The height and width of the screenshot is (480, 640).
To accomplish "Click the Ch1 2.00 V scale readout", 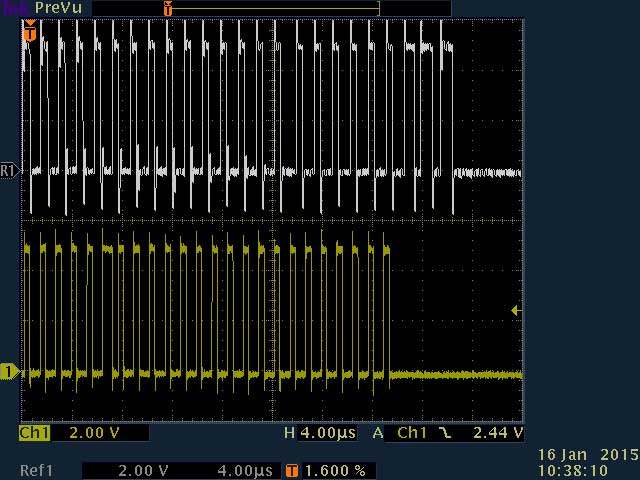I will click(95, 433).
